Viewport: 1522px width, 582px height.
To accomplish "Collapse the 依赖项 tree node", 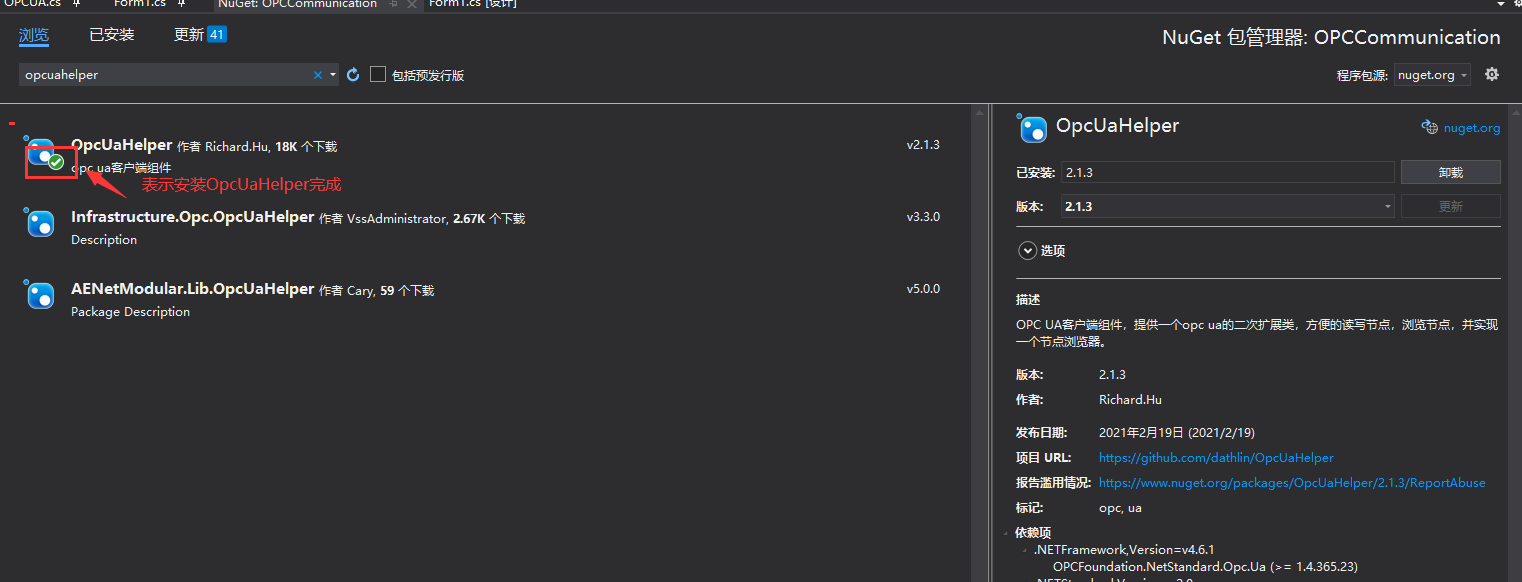I will pos(1007,533).
